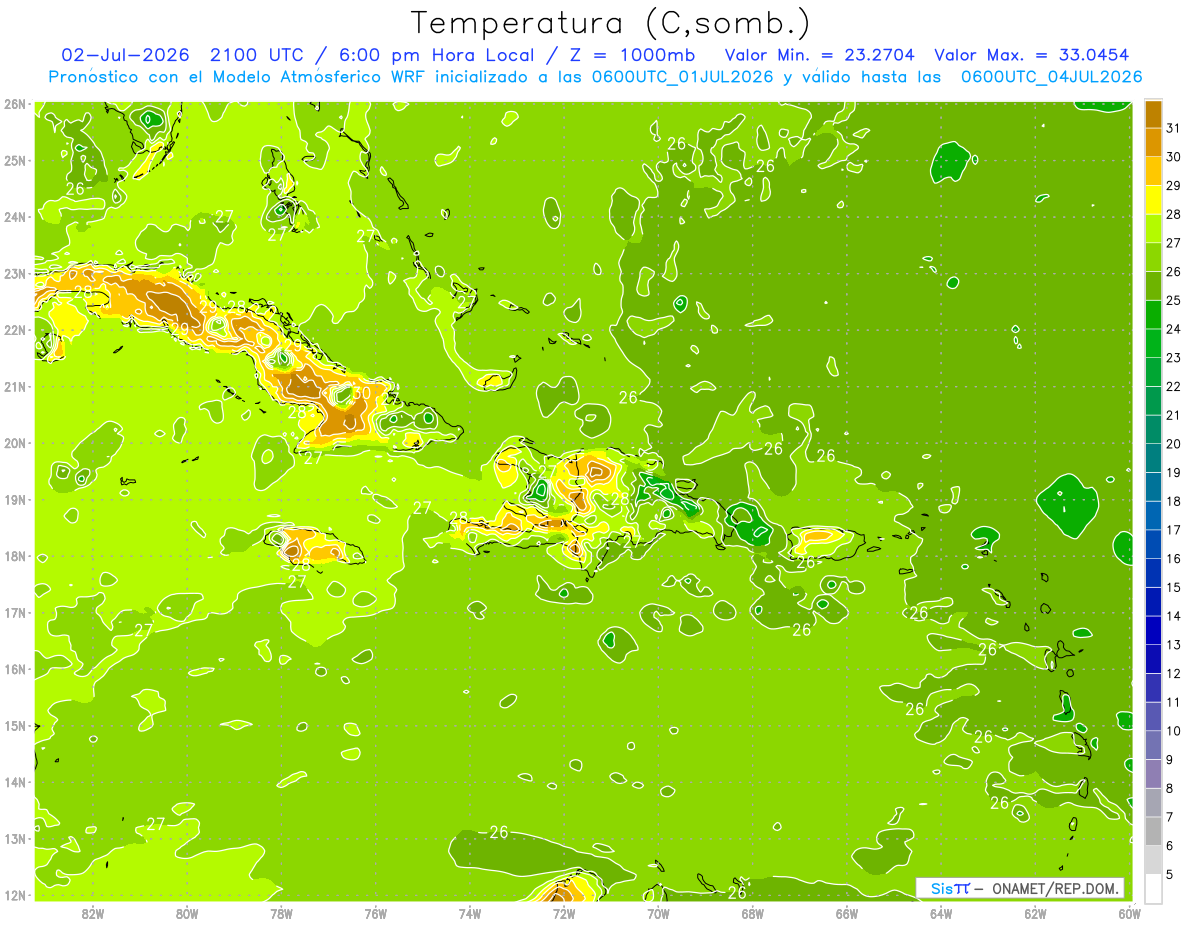Click the "74W" longitude axis label
This screenshot has height=927, width=1200.
(x=470, y=913)
